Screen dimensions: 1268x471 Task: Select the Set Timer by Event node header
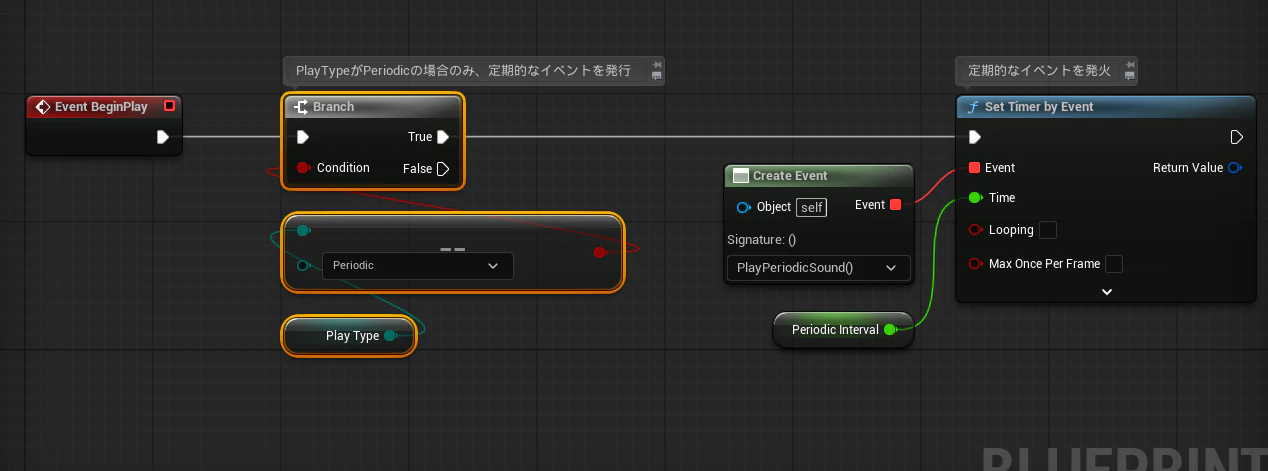coord(1105,106)
